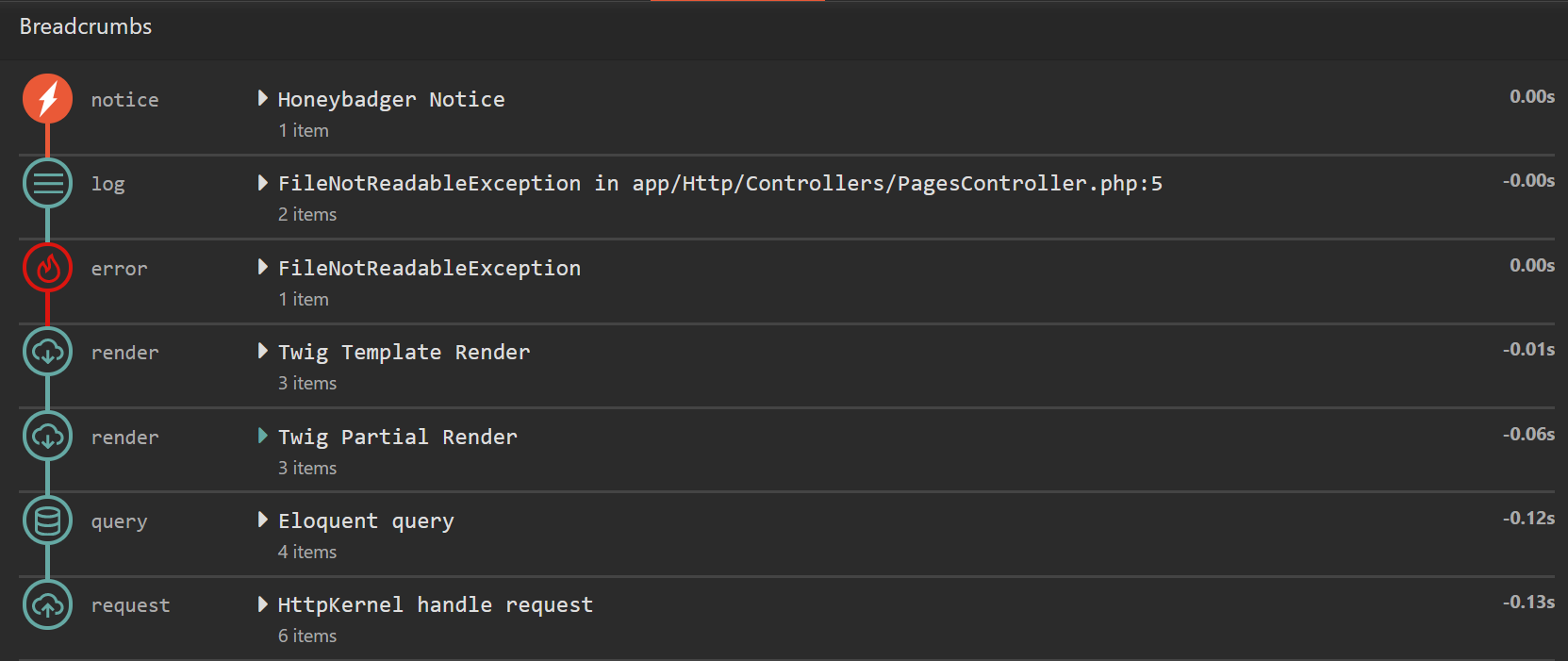Expand the Eloquent query disclosure triangle

click(x=263, y=520)
